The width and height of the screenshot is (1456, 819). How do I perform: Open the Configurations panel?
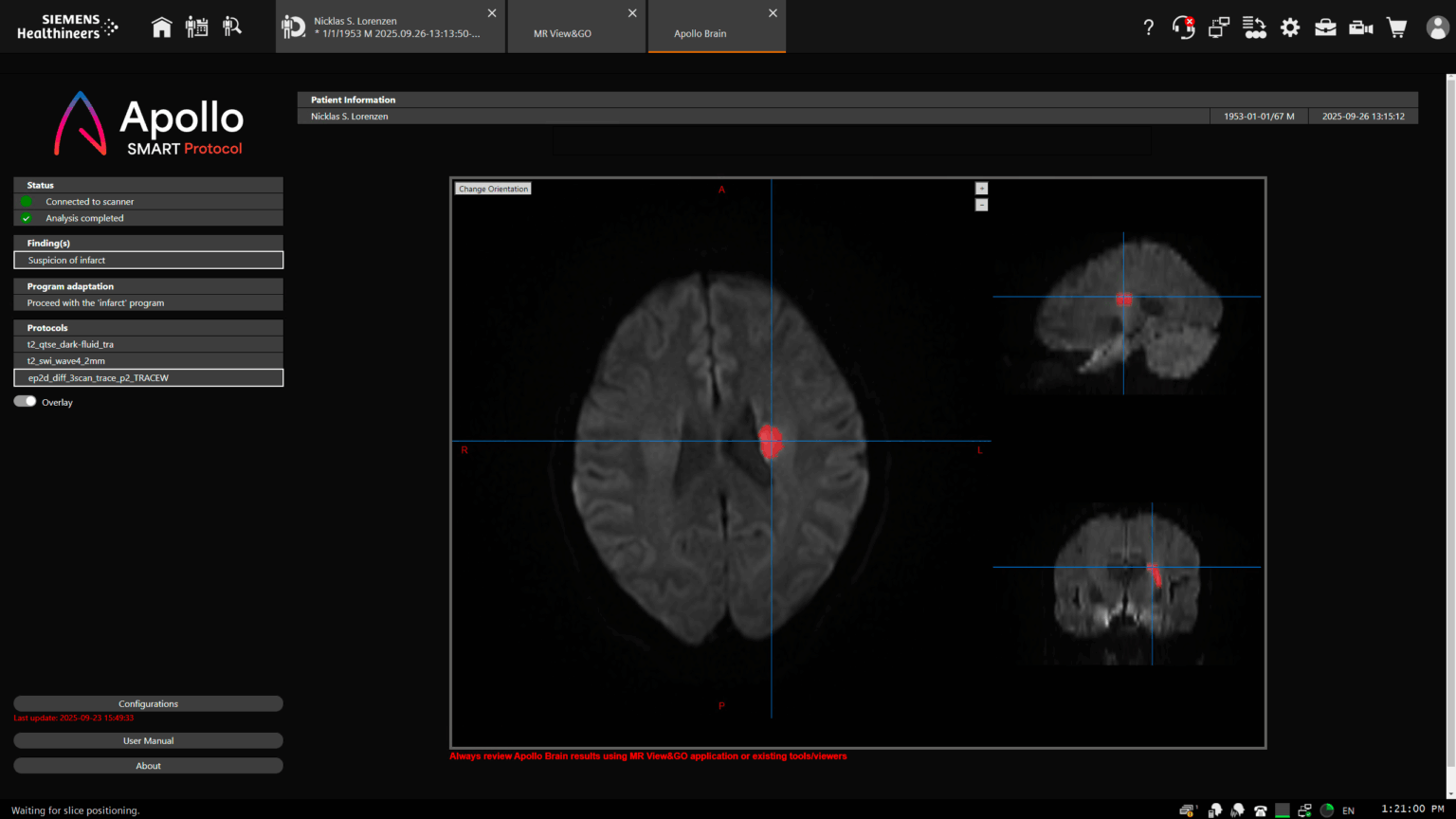[148, 703]
